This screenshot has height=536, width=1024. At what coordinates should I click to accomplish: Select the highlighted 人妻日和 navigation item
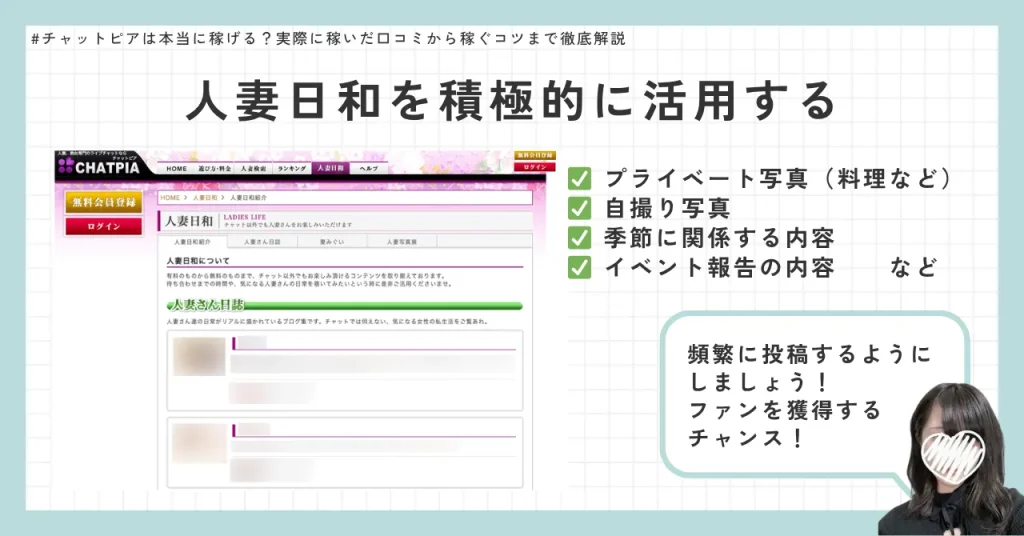330,168
